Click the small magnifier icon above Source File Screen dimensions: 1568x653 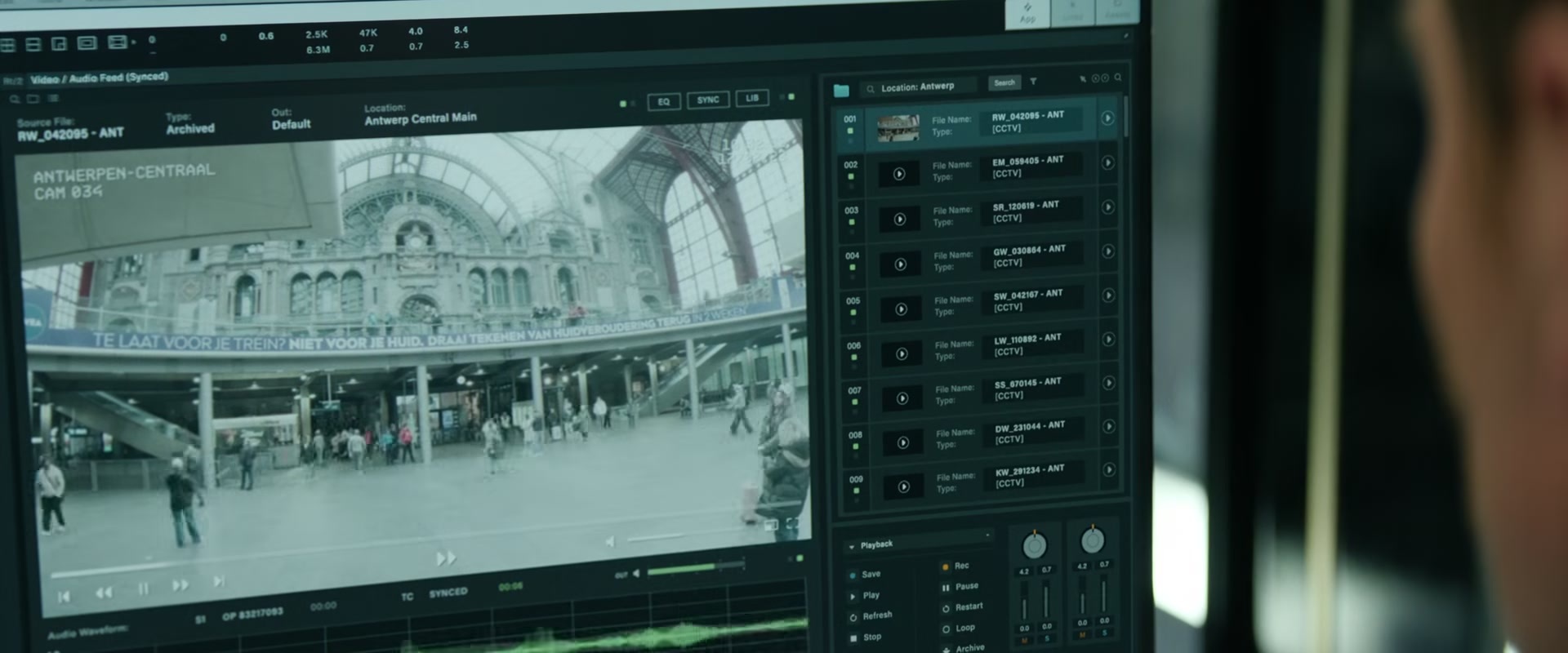pos(15,100)
